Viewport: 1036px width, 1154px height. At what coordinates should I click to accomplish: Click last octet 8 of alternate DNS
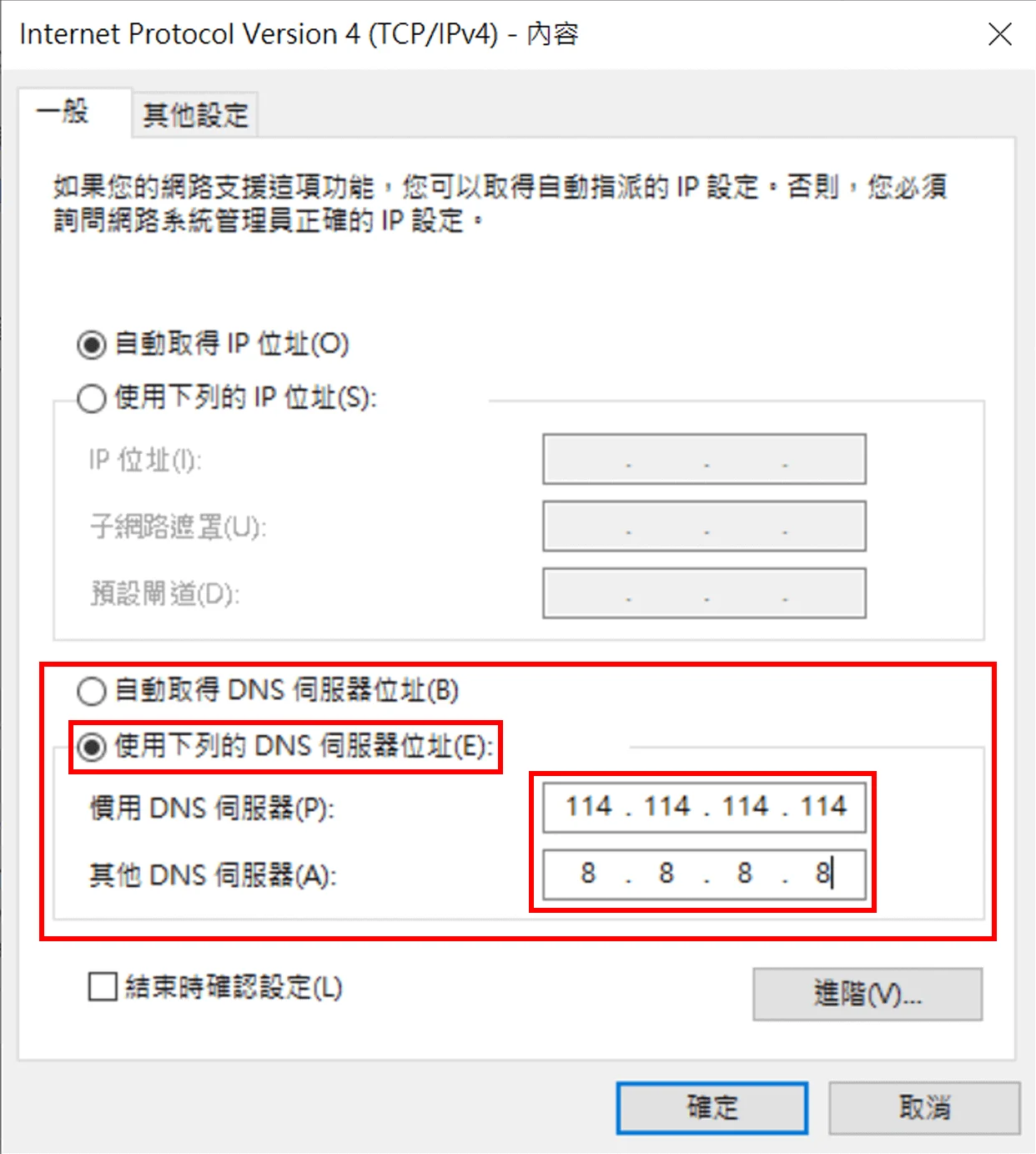click(822, 874)
